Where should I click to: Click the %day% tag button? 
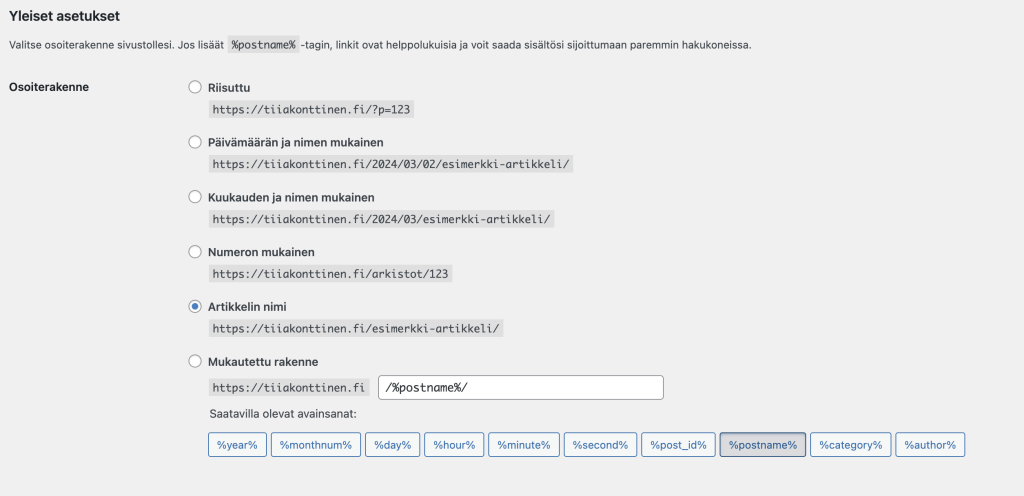(x=392, y=445)
